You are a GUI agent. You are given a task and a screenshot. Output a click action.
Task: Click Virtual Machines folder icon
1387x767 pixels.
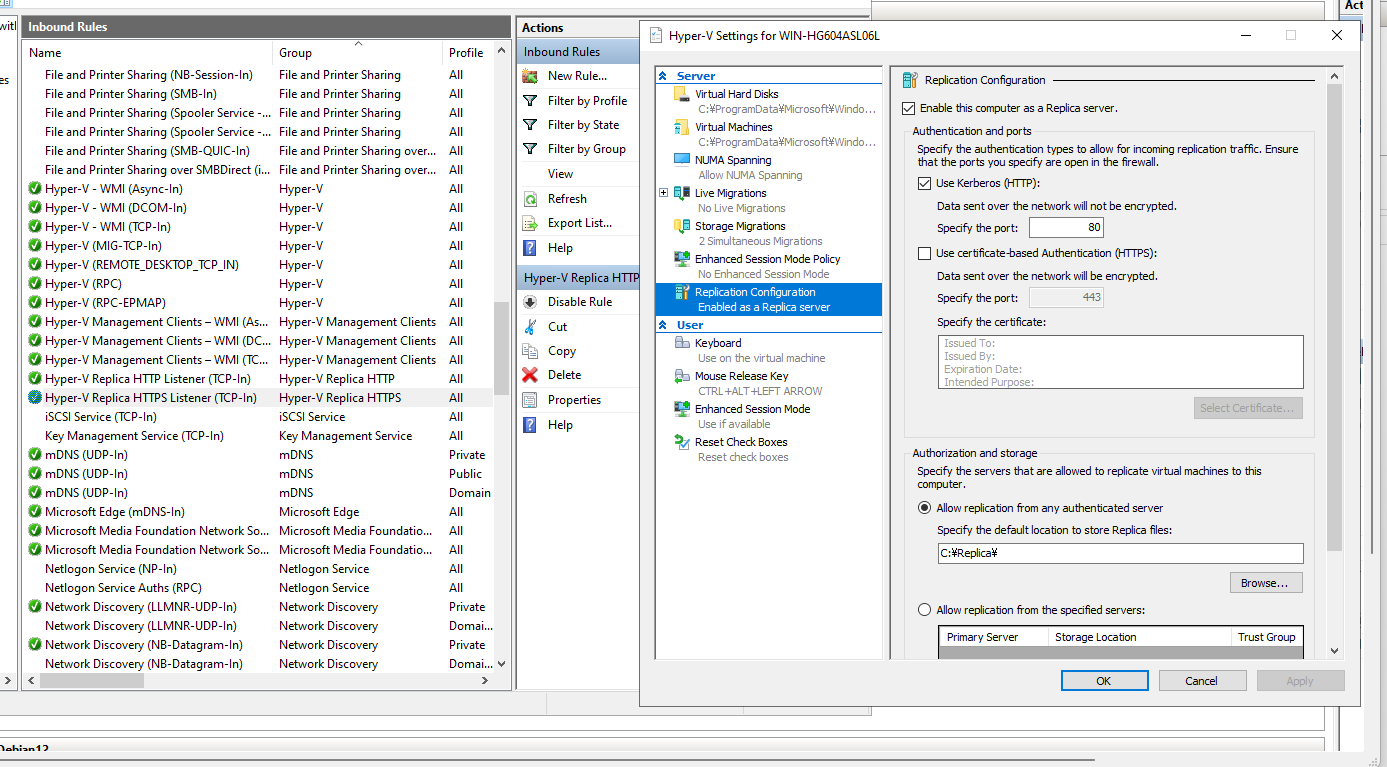682,127
